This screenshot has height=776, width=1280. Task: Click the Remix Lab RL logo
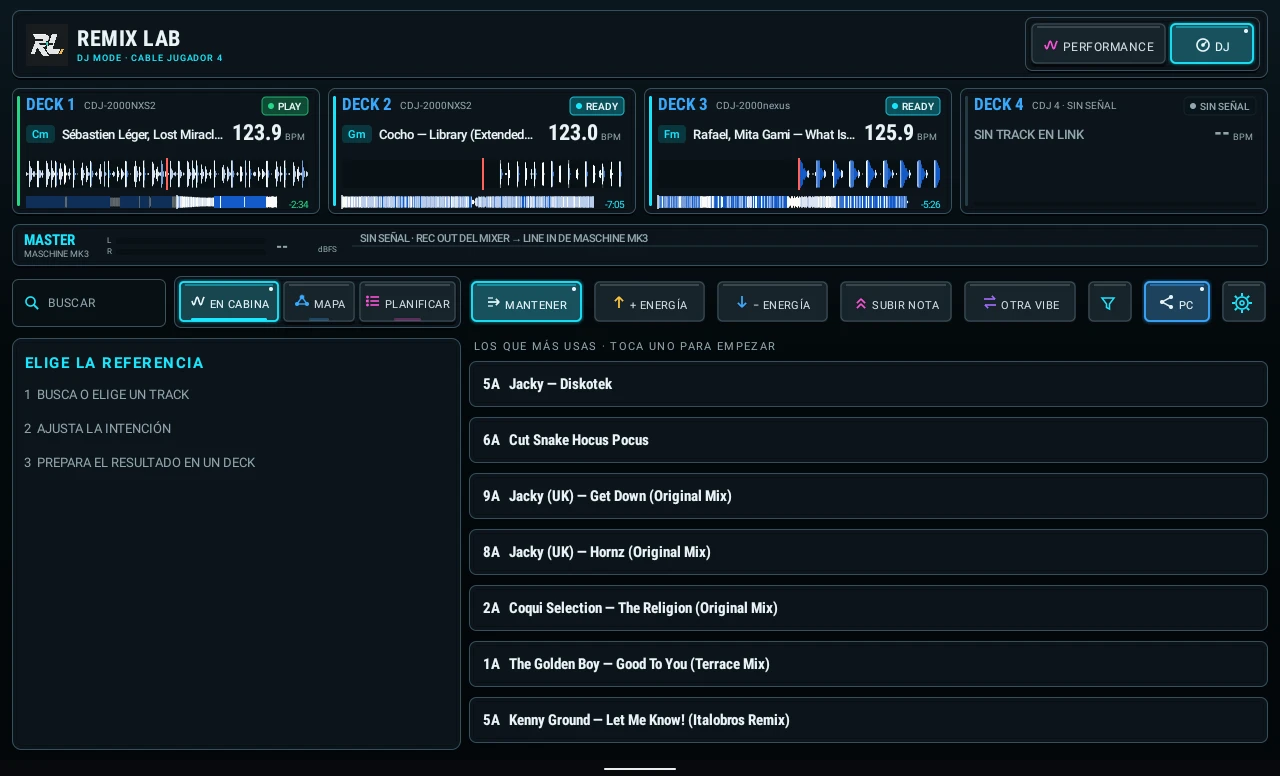click(47, 45)
